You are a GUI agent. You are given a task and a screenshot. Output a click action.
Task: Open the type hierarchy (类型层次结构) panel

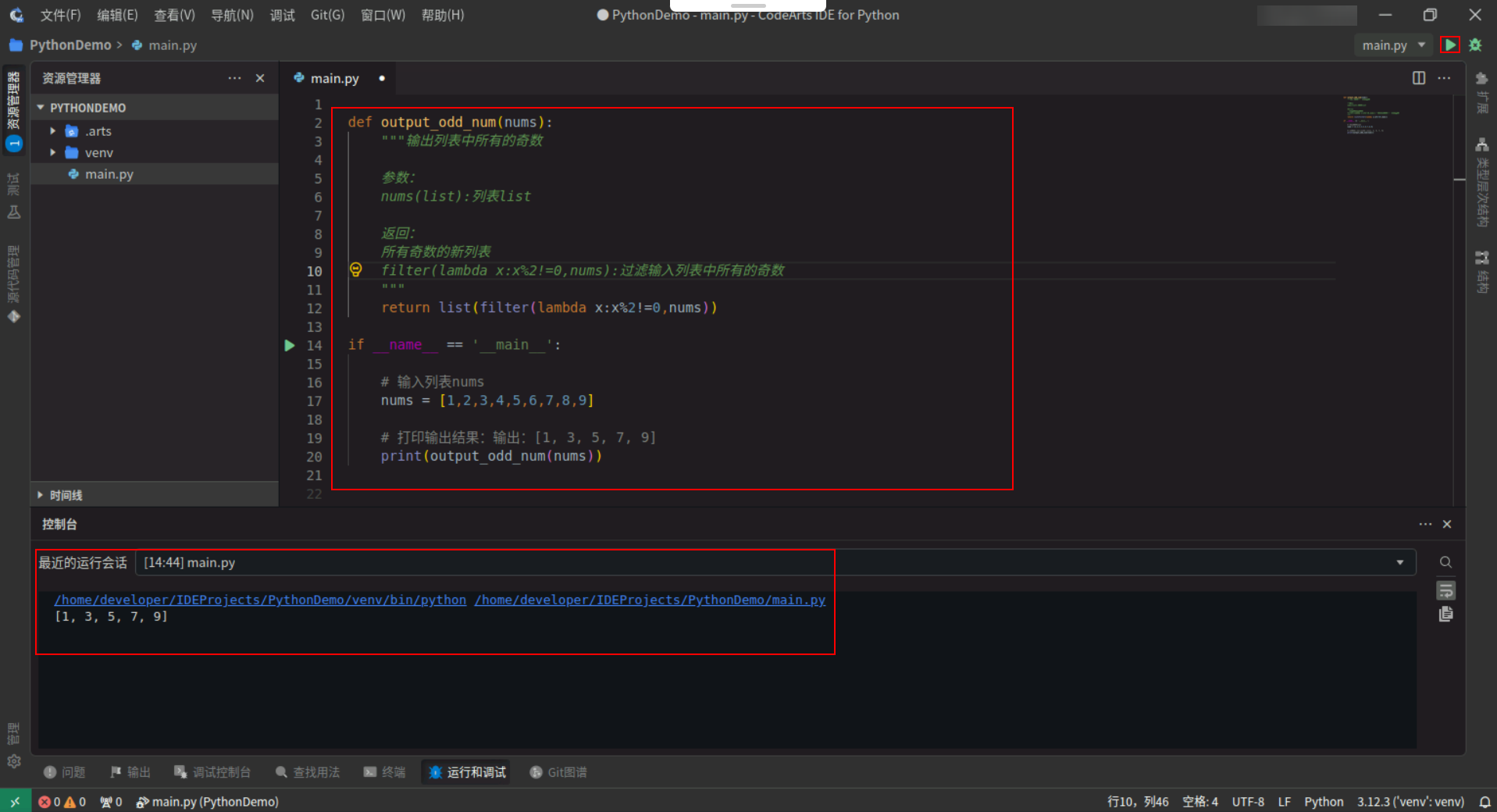1481,182
